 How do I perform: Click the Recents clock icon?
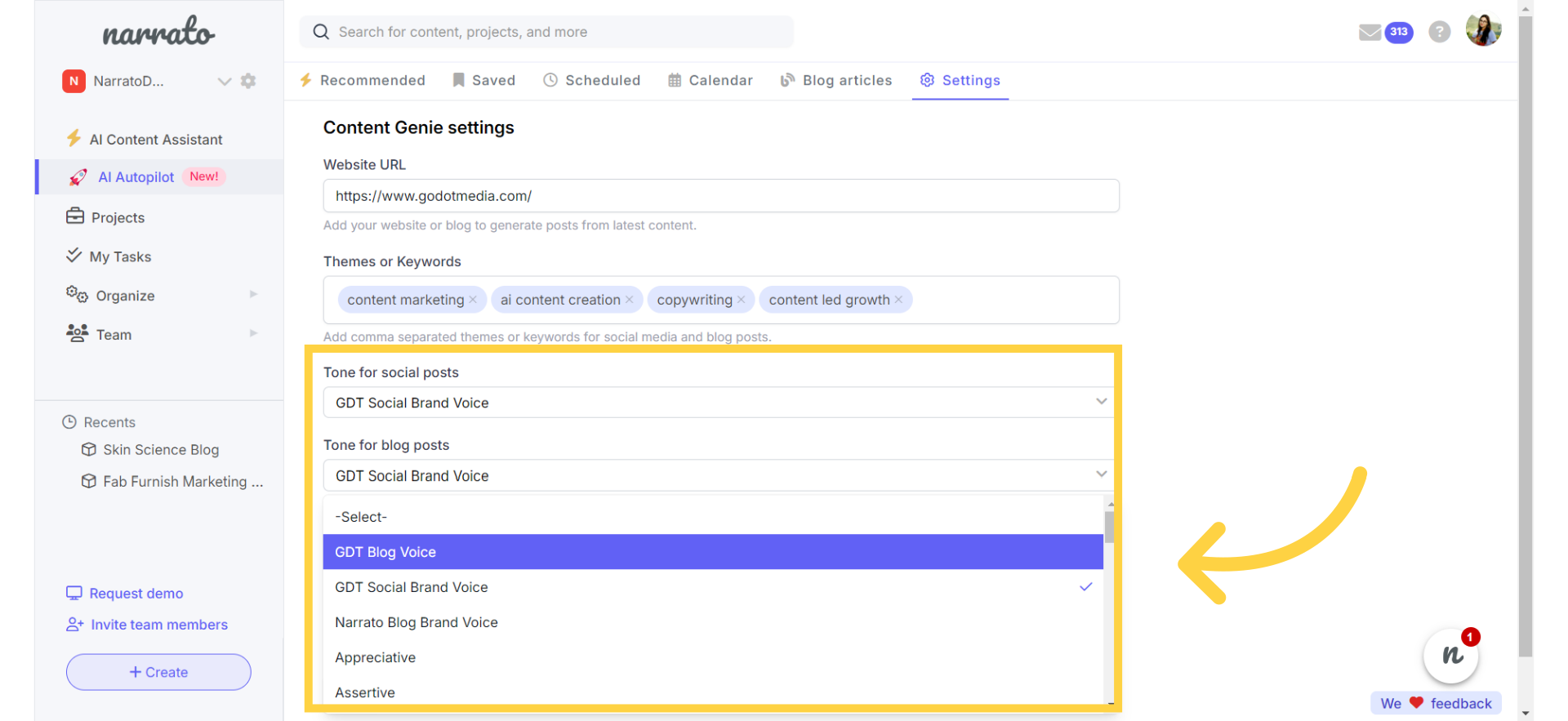coord(69,422)
